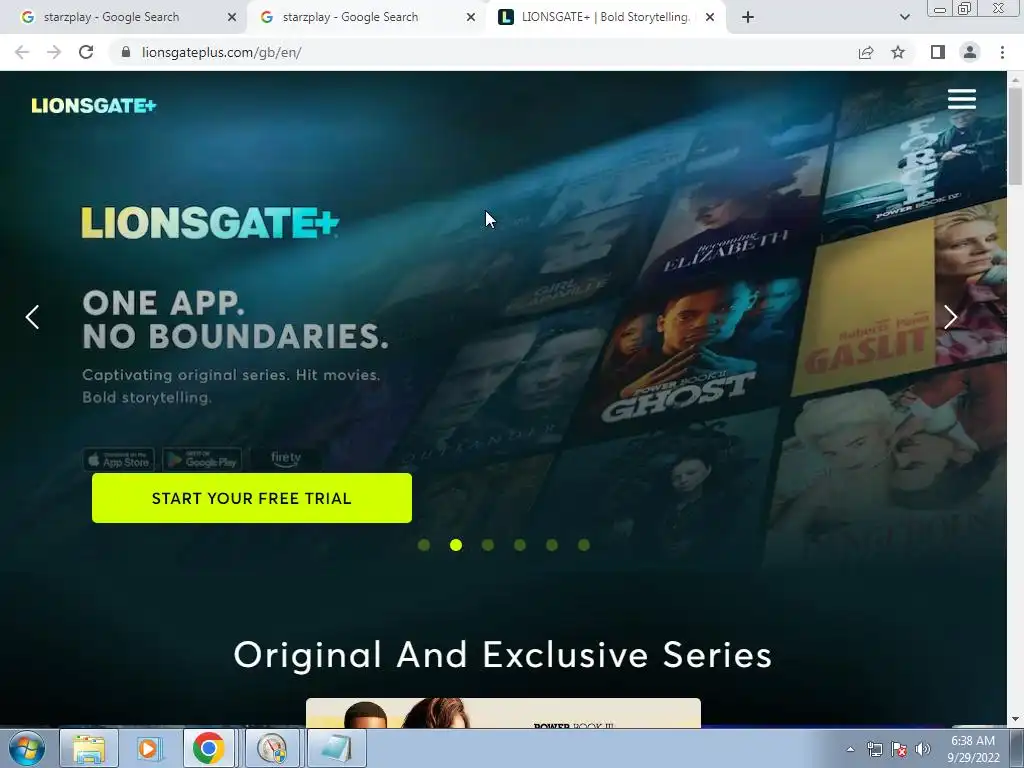
Task: Select third carousel dot indicator
Action: 488,545
